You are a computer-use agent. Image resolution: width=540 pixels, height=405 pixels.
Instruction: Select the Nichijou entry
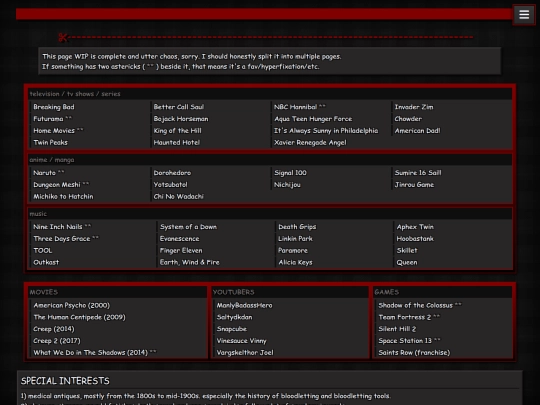point(287,185)
